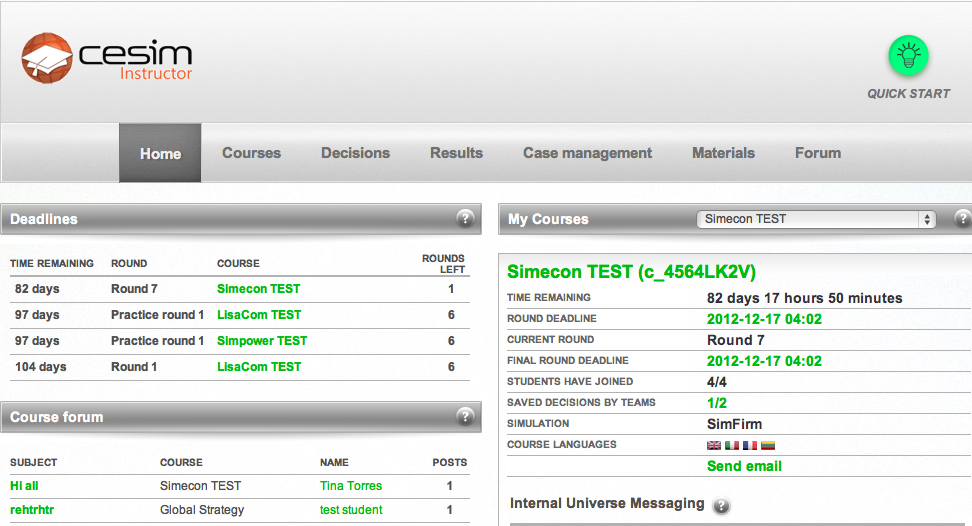Click the Send email link
972x526 pixels.
pos(744,466)
